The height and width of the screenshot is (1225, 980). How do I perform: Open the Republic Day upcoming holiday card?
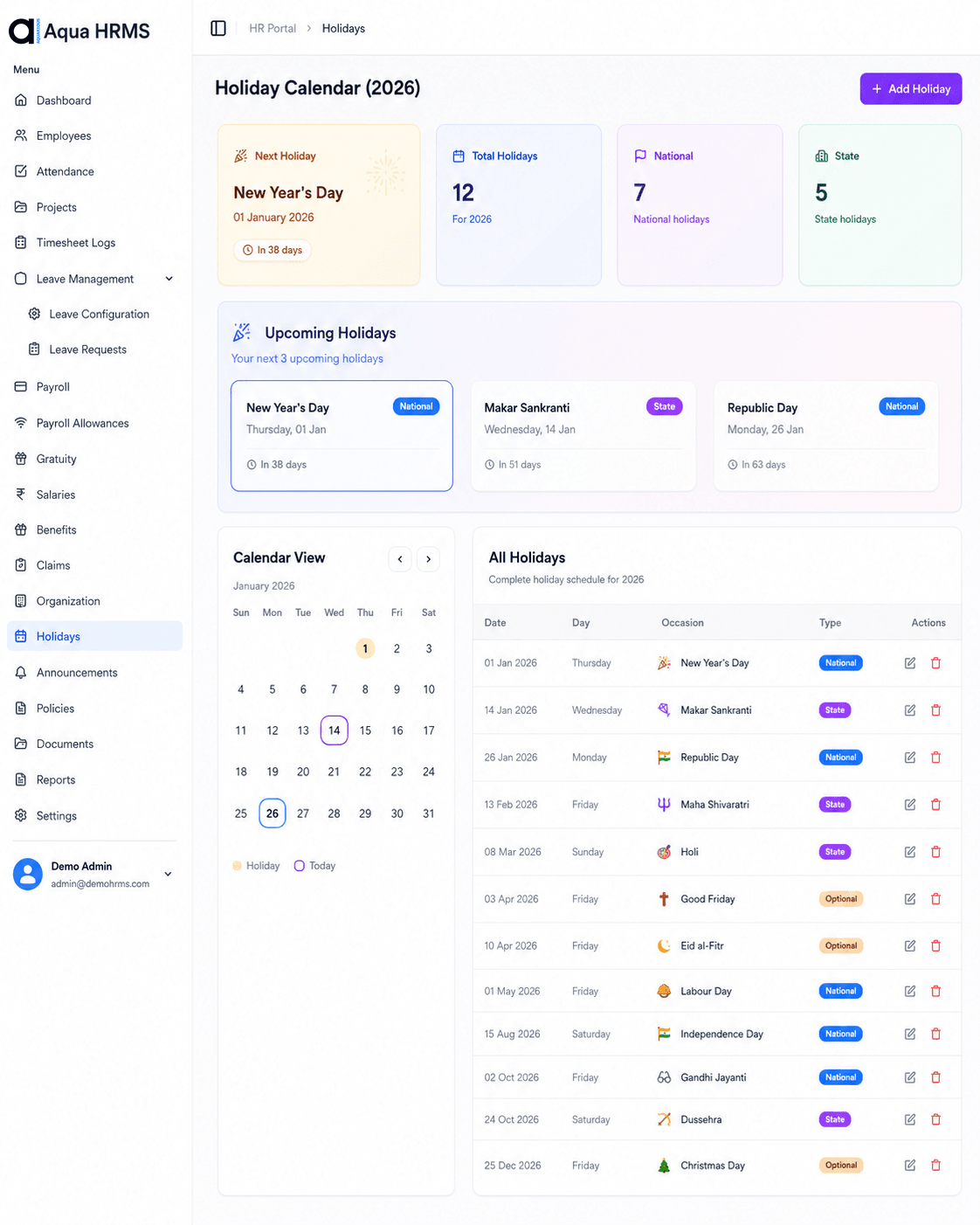pos(826,436)
